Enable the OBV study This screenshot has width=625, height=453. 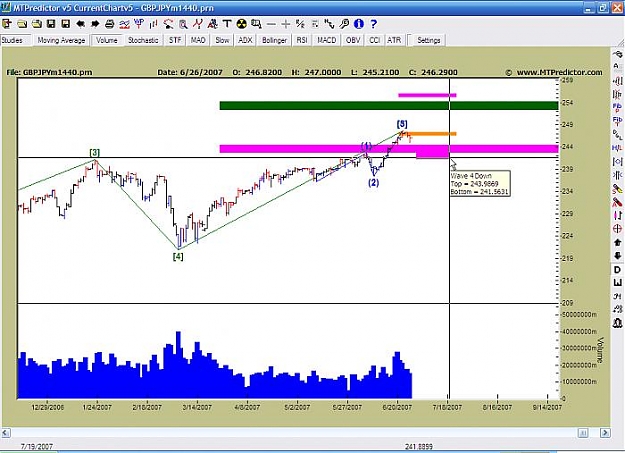tap(353, 40)
